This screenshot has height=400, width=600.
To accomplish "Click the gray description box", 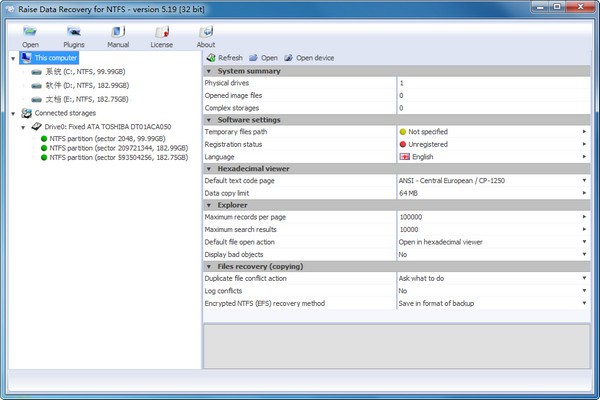I will (396, 346).
